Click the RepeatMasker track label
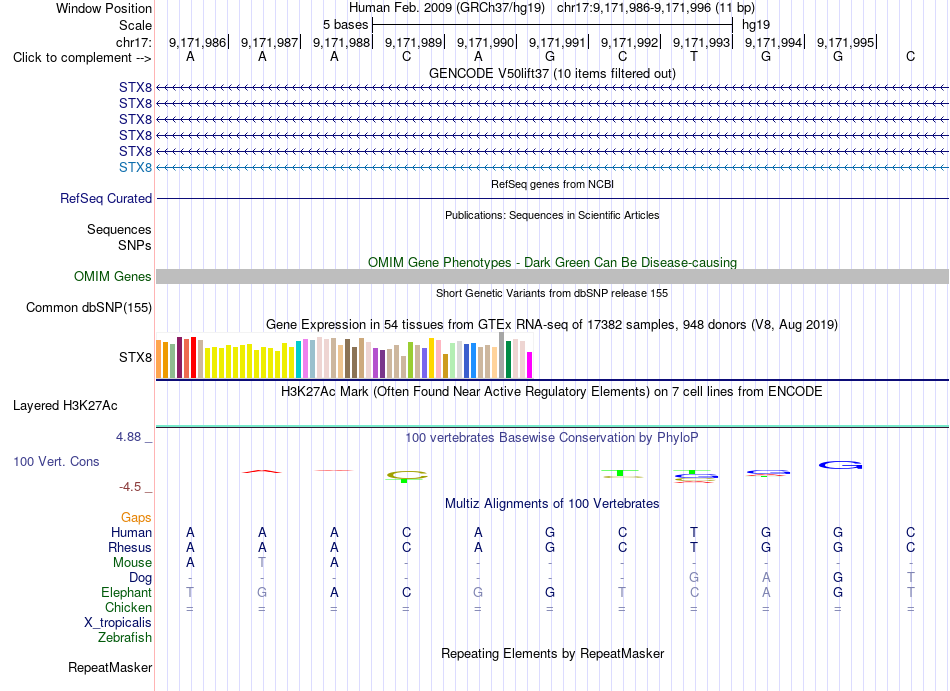The width and height of the screenshot is (950, 691). tap(110, 668)
